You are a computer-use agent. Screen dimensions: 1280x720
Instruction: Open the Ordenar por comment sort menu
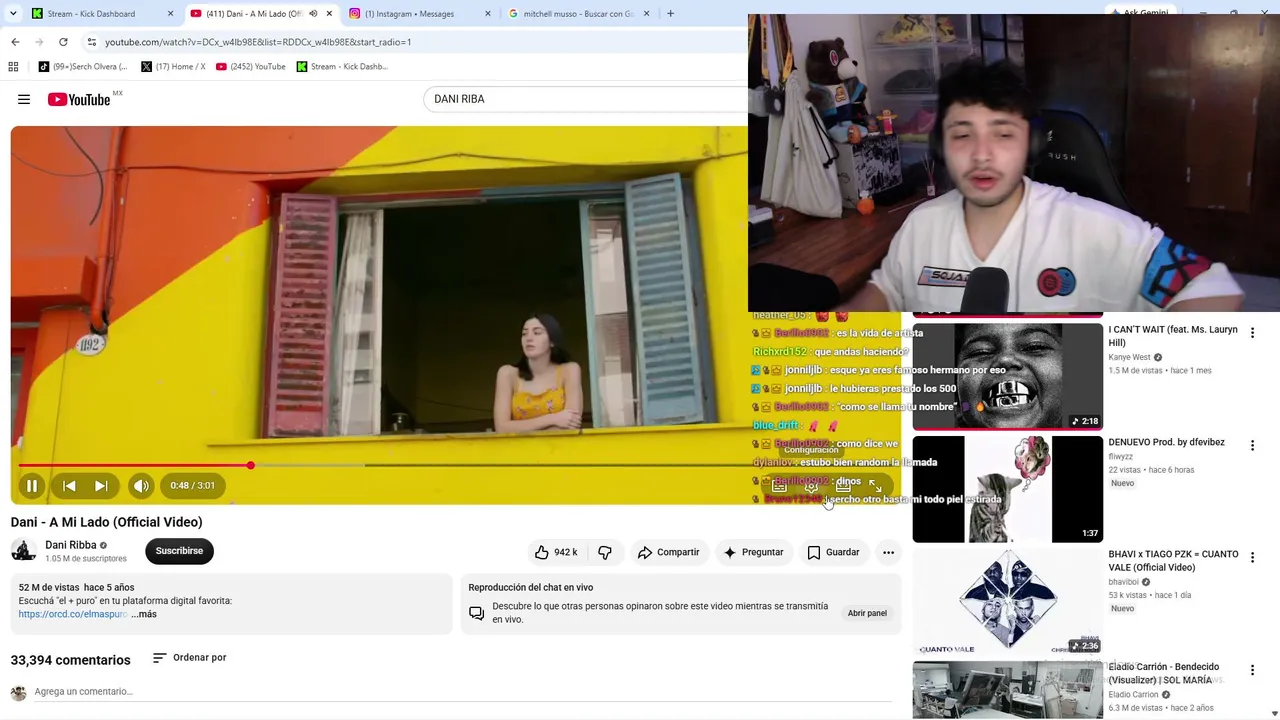pos(189,658)
